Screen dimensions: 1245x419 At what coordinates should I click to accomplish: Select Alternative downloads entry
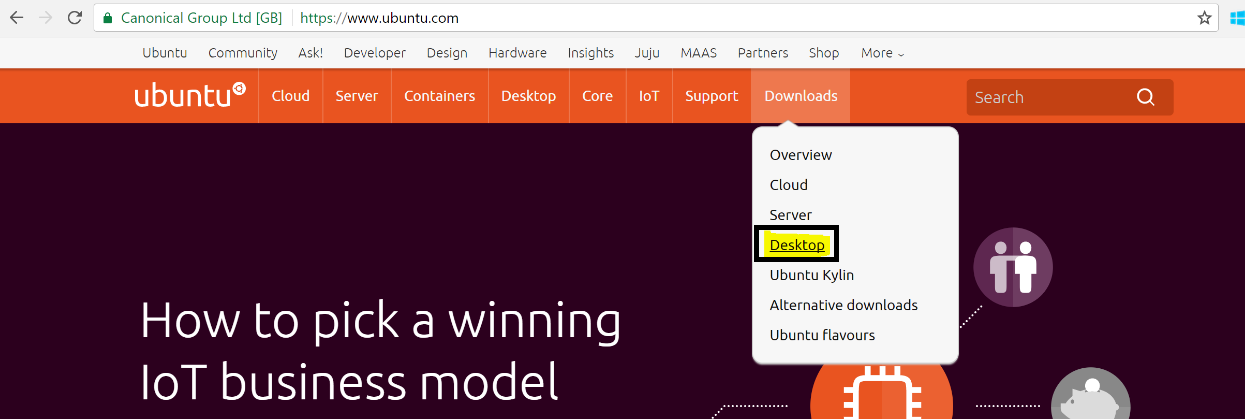[844, 305]
